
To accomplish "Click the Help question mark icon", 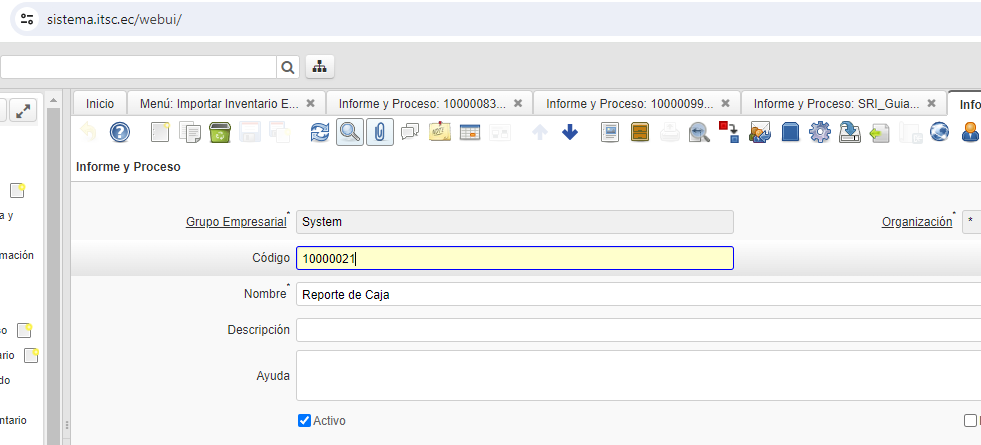I will (x=120, y=132).
